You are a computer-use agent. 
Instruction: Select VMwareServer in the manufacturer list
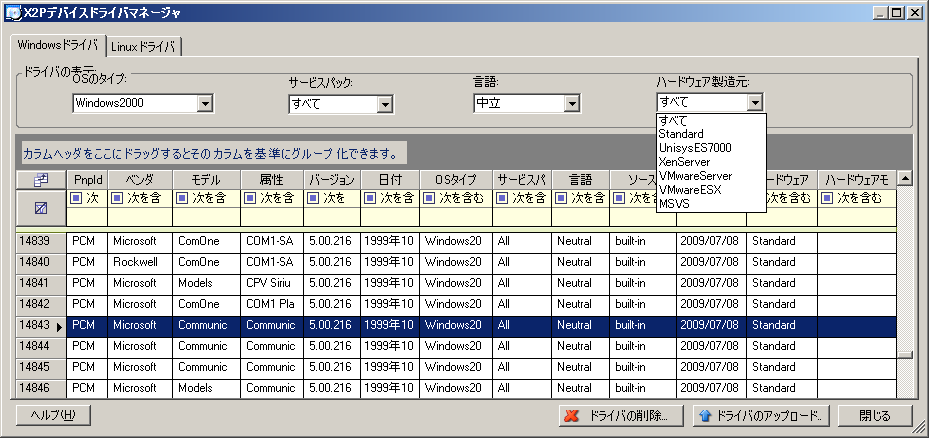point(712,175)
